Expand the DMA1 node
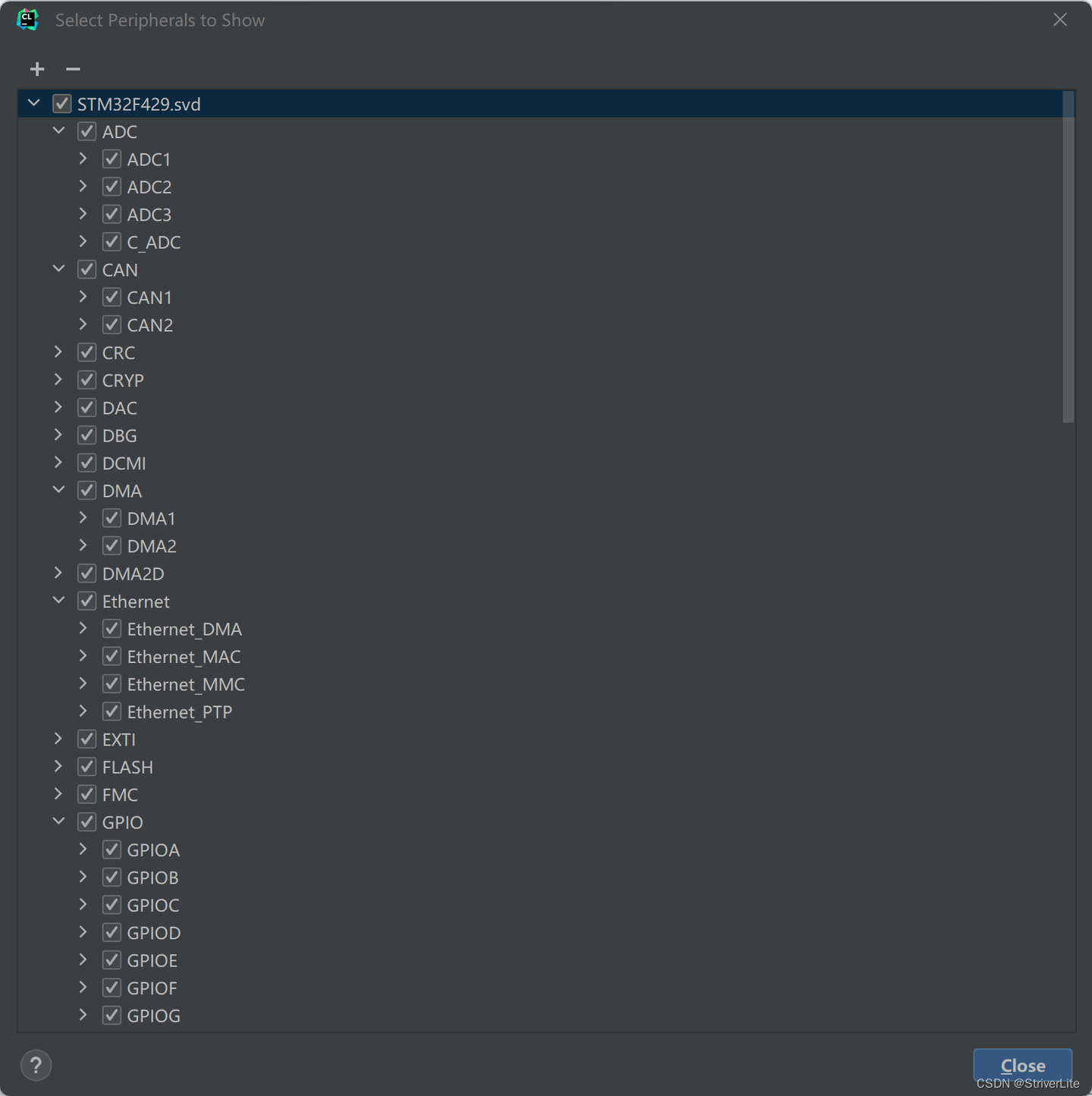Viewport: 1092px width, 1096px height. (83, 518)
